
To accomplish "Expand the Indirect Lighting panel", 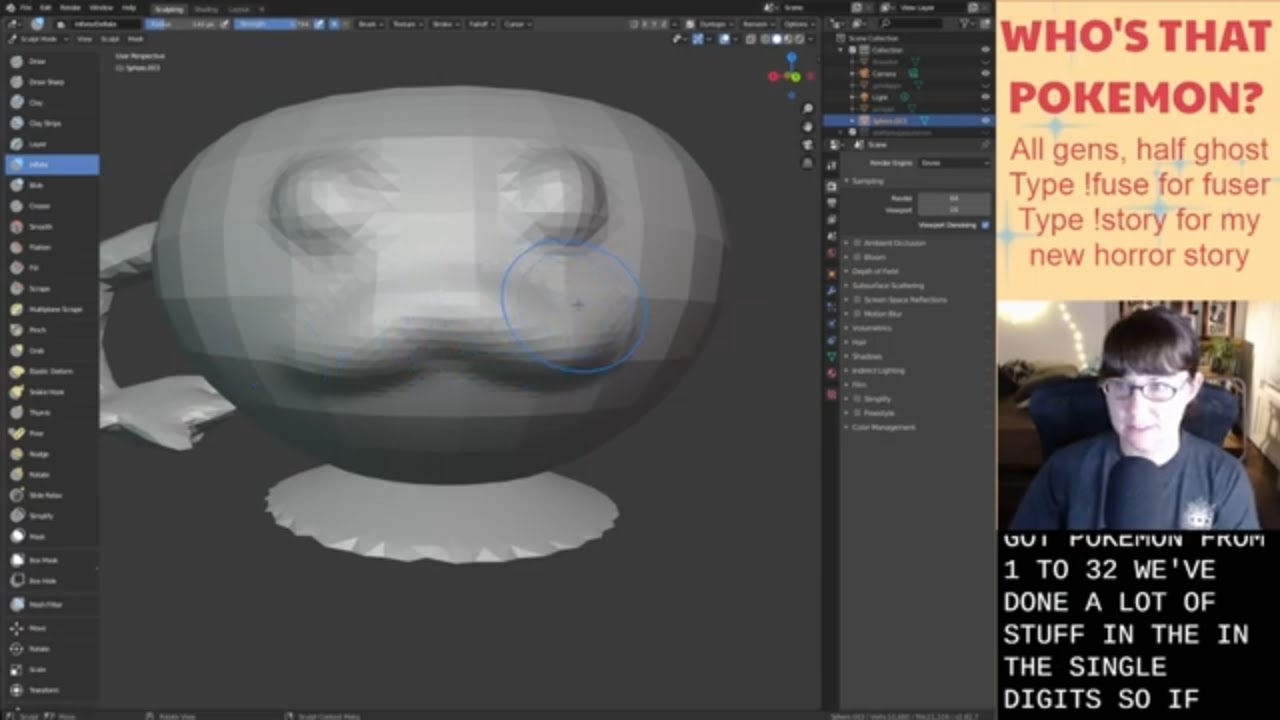I will point(875,370).
